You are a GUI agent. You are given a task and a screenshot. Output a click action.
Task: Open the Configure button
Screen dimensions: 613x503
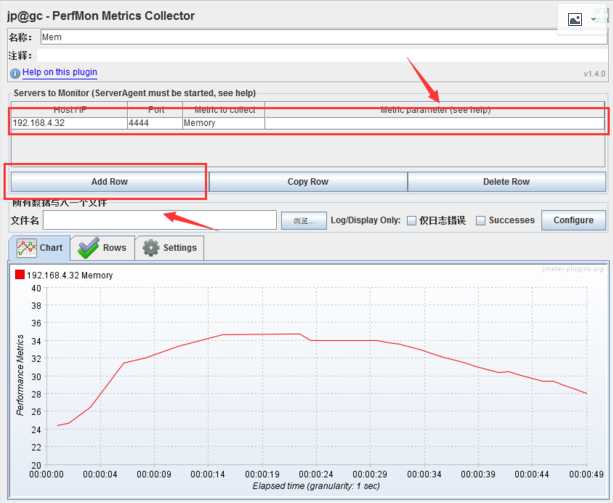[x=574, y=220]
